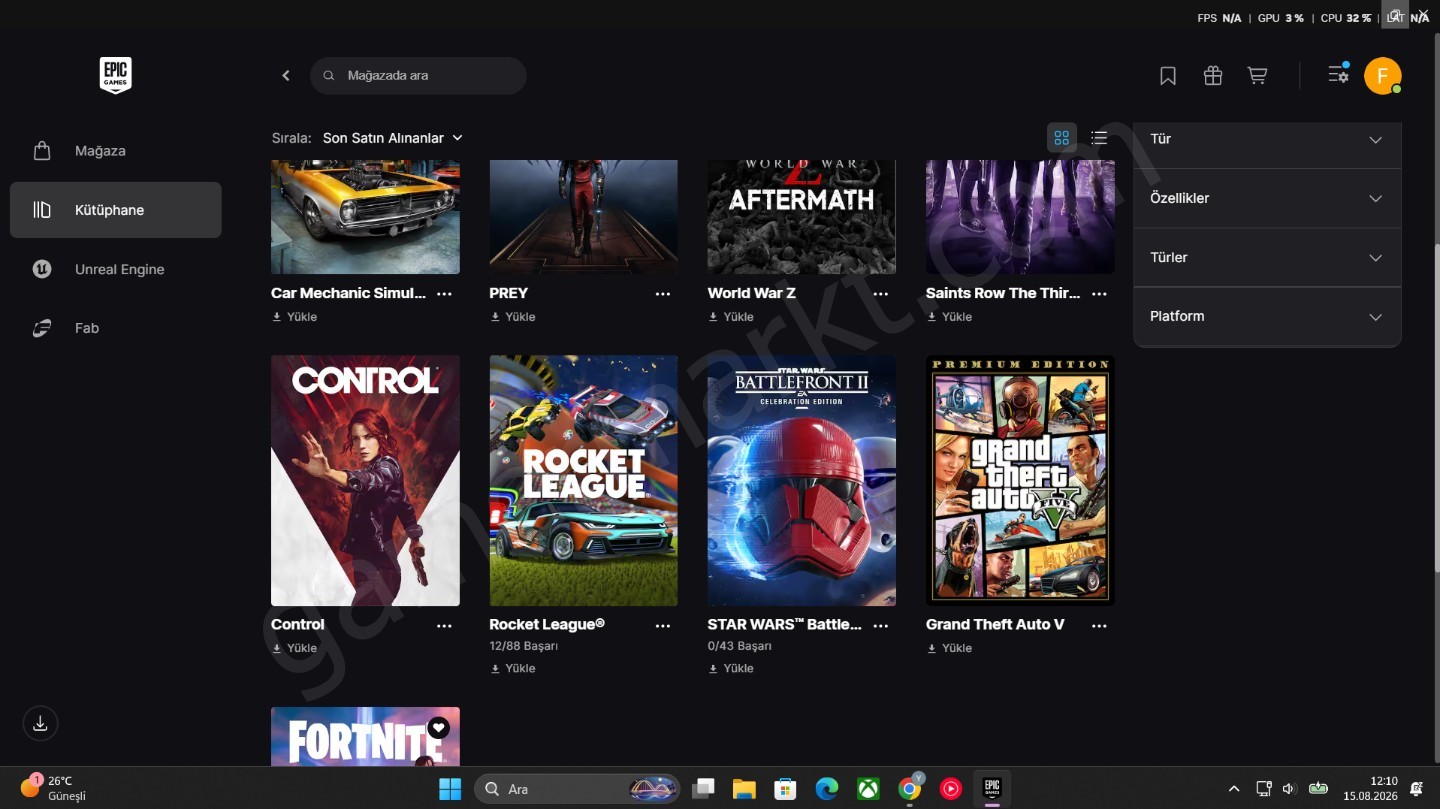Open more options for Grand Theft Auto V

[1099, 625]
